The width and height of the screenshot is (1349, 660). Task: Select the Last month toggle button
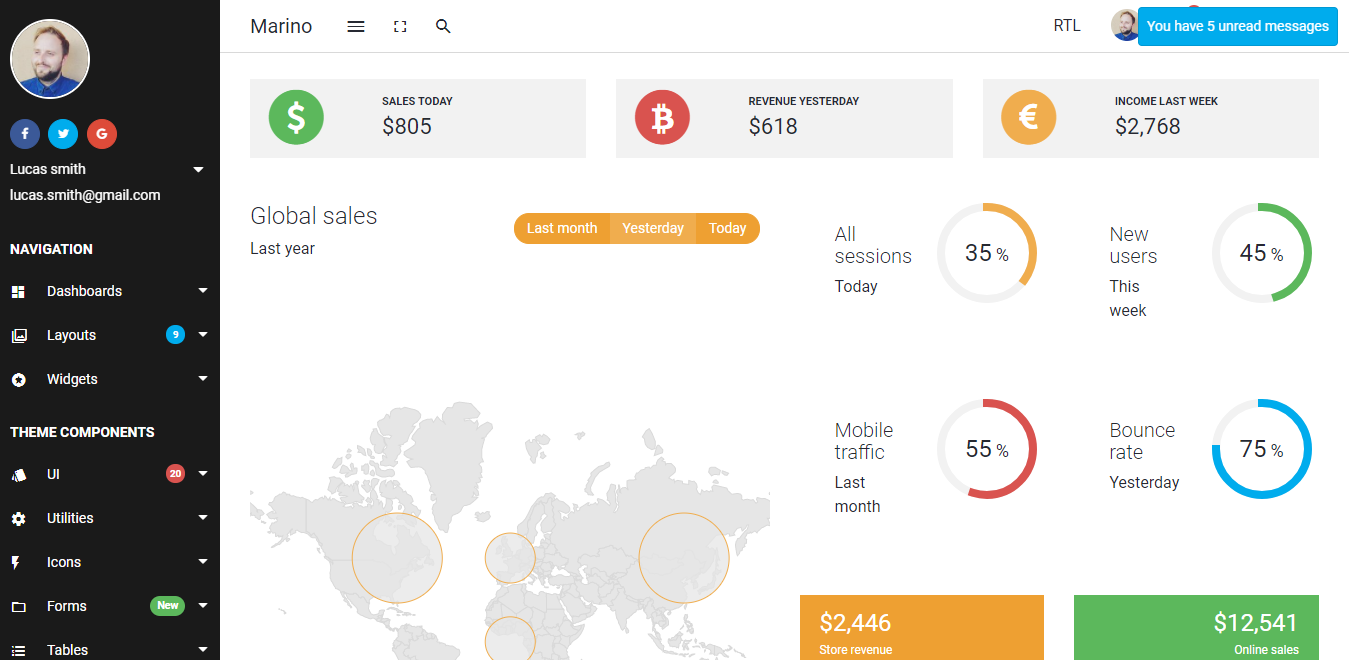562,228
